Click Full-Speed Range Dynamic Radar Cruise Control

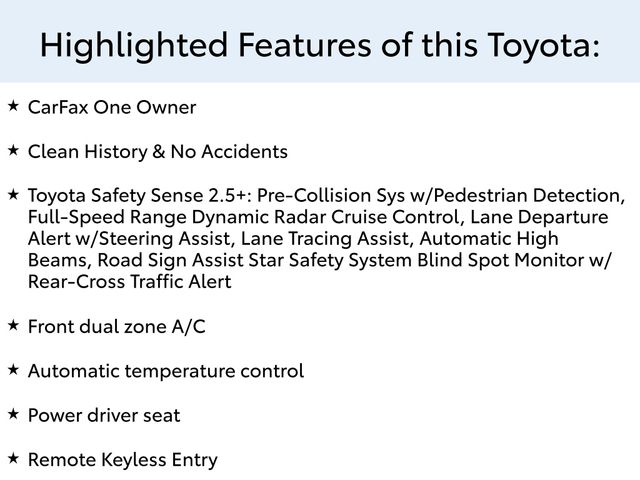coord(244,217)
